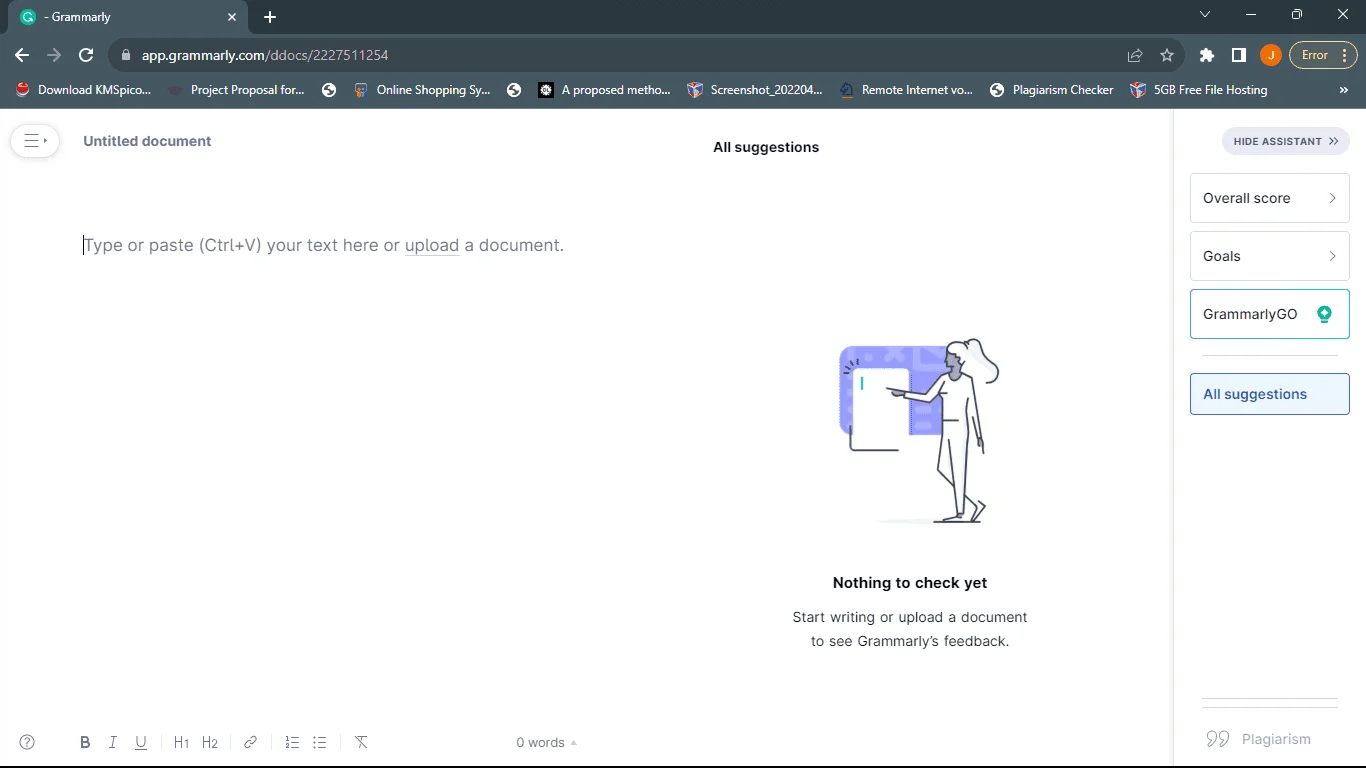Open the A proposed metho... bookmark
This screenshot has width=1366, height=768.
point(605,90)
